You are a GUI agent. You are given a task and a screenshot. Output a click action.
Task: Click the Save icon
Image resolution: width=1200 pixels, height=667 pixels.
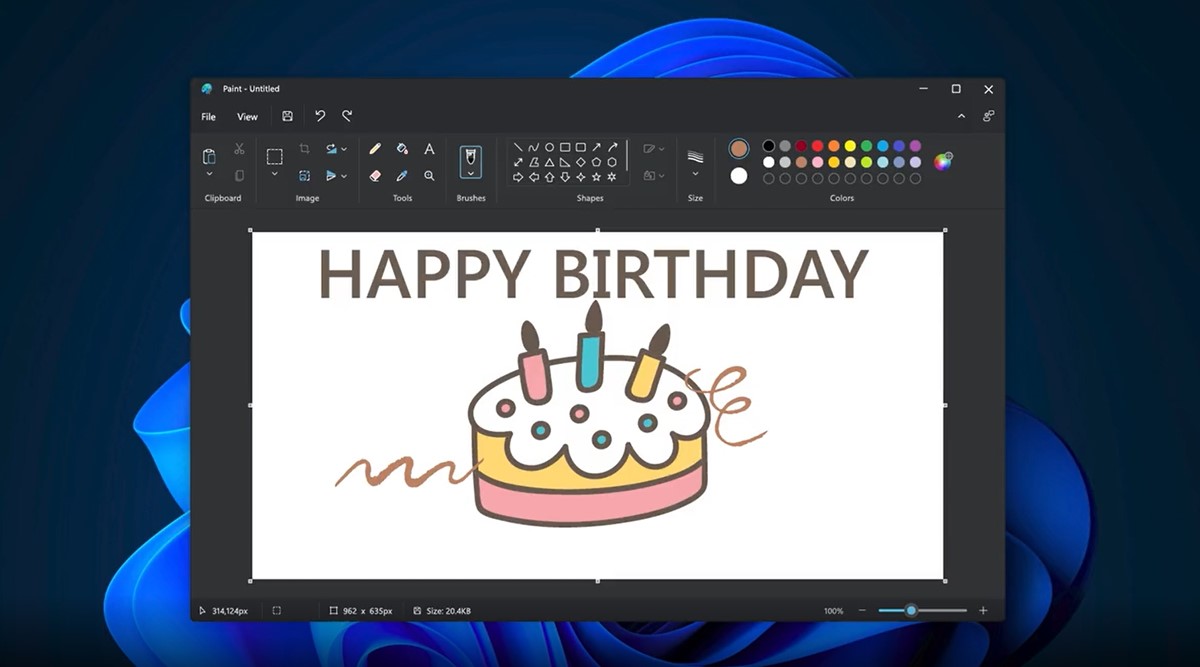click(x=287, y=116)
